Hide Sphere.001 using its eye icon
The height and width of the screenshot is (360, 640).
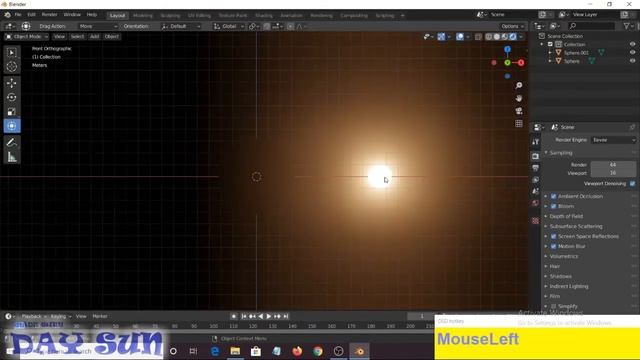click(x=632, y=53)
